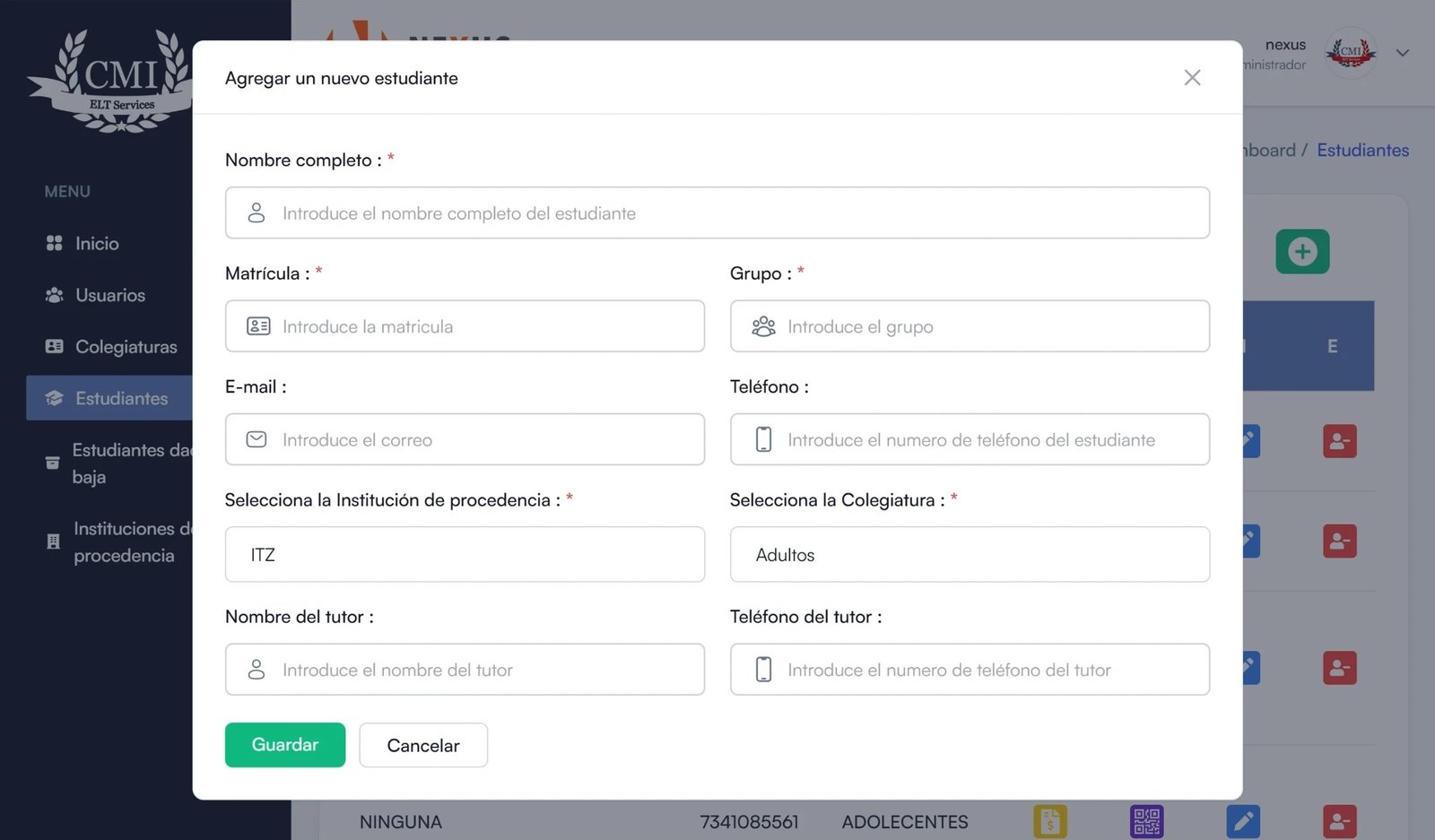Click the CMI profile avatar in header
This screenshot has height=840, width=1435.
(1350, 53)
